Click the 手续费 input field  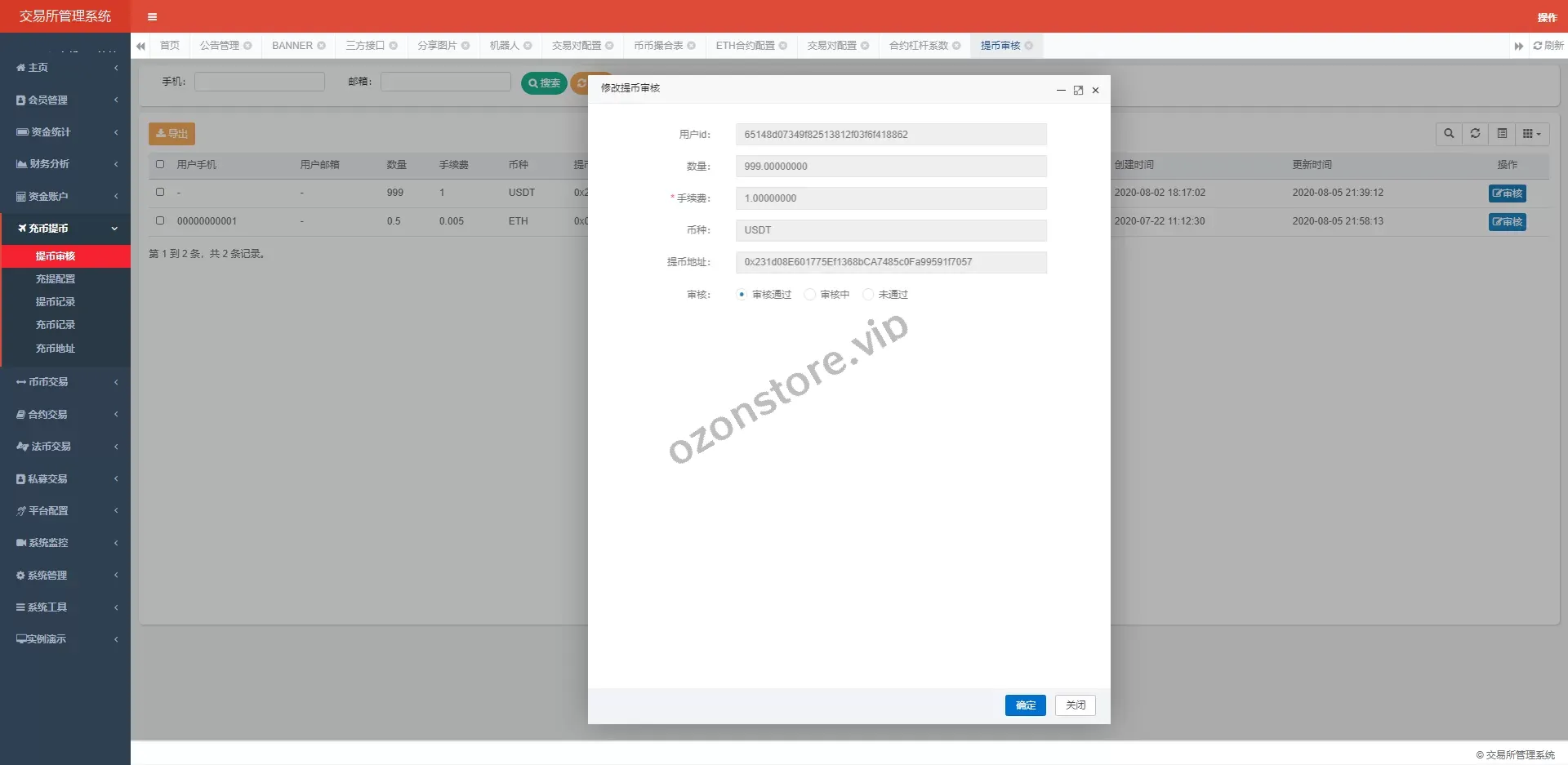(890, 198)
